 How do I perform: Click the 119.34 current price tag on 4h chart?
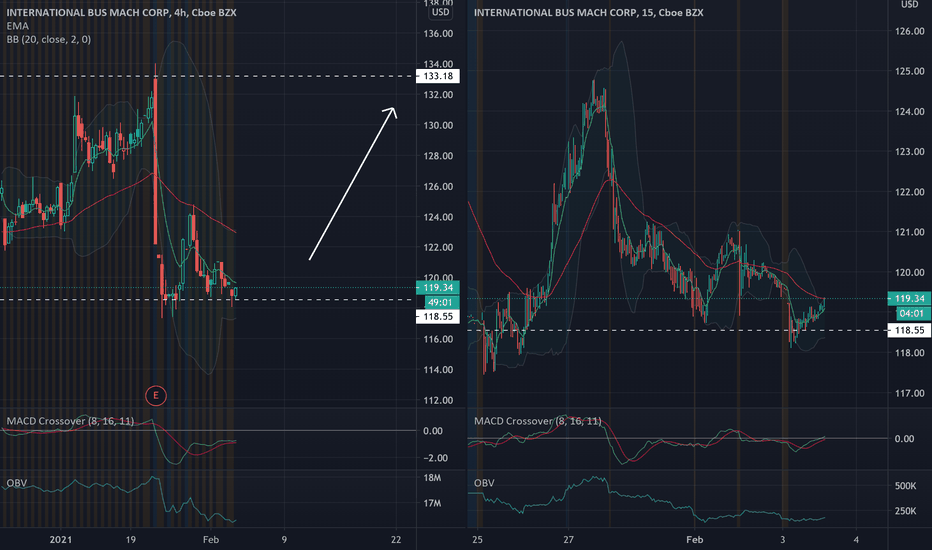[438, 288]
